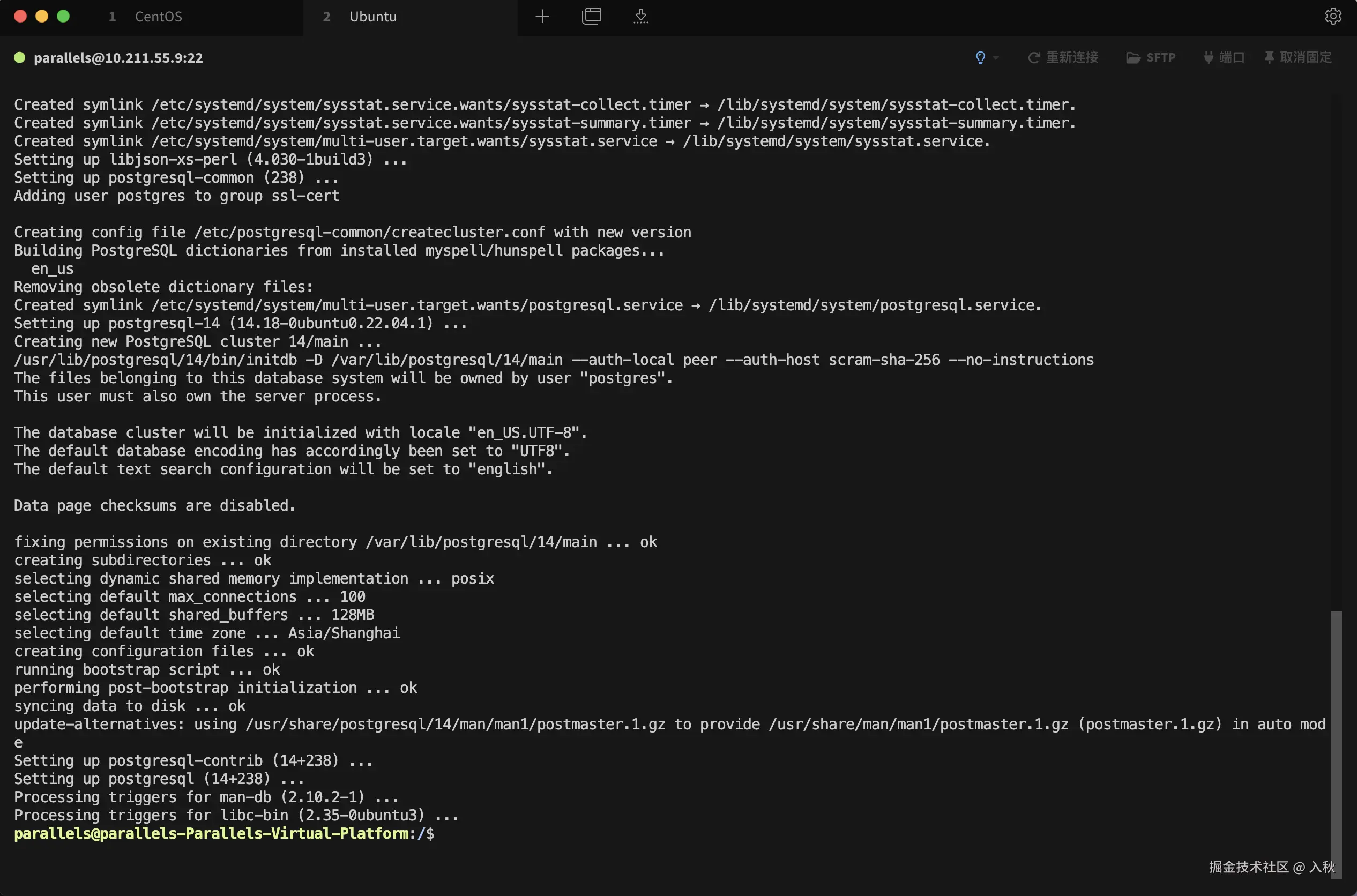Viewport: 1357px width, 896px height.
Task: Click the port plug icon
Action: tap(1208, 58)
